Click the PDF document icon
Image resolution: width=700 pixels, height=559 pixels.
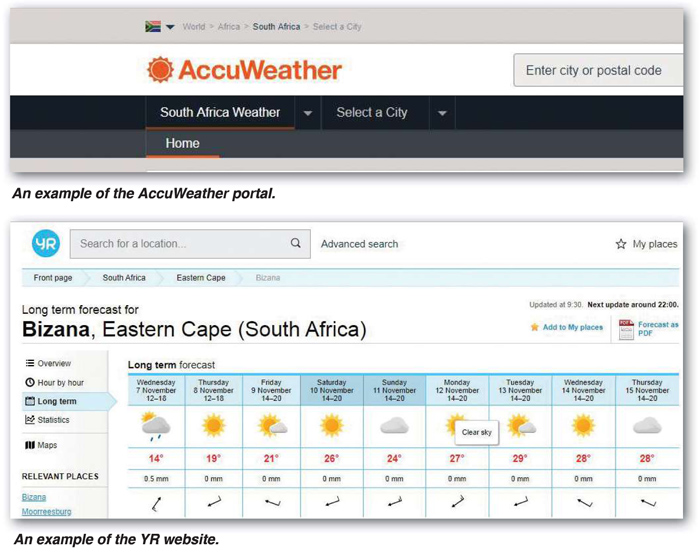(x=626, y=330)
